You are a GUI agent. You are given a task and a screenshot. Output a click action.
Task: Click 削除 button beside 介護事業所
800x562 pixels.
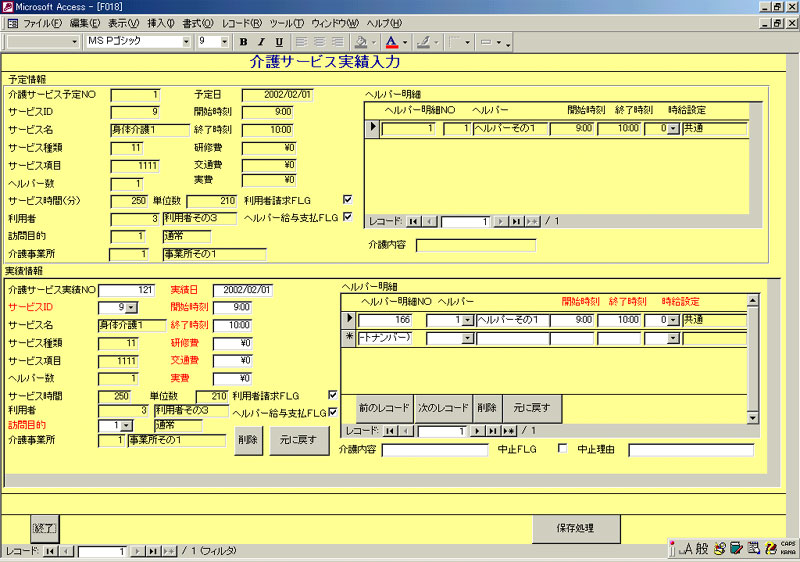click(x=248, y=440)
